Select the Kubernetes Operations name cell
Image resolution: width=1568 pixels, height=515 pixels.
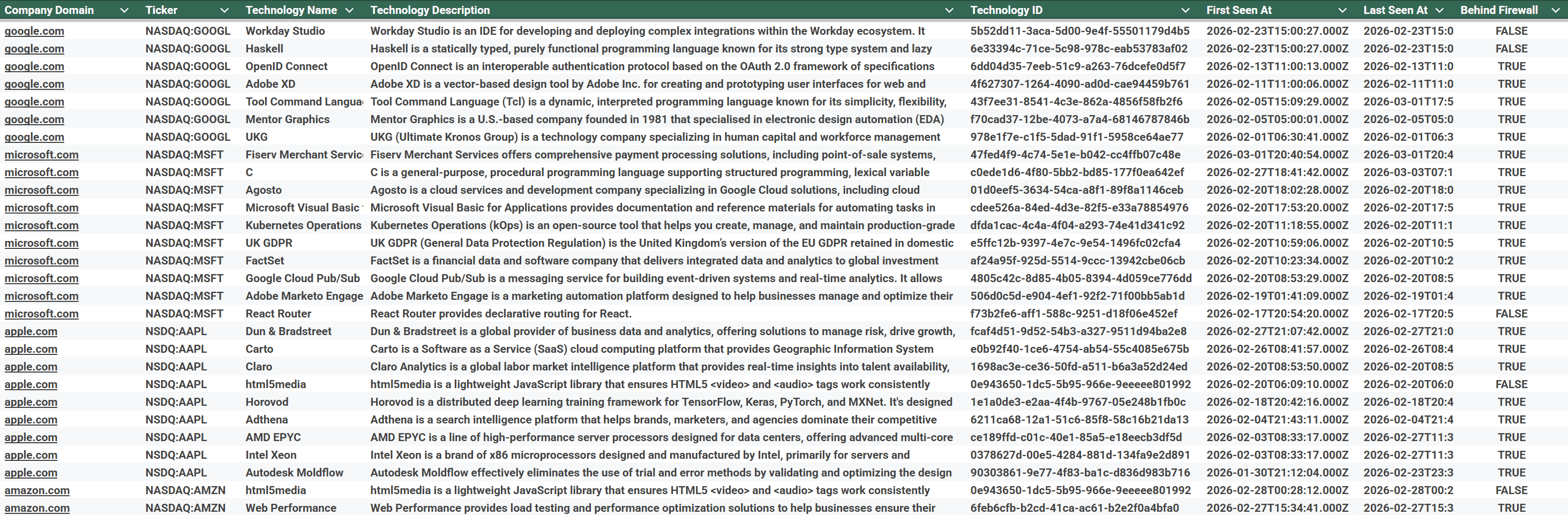(x=303, y=225)
